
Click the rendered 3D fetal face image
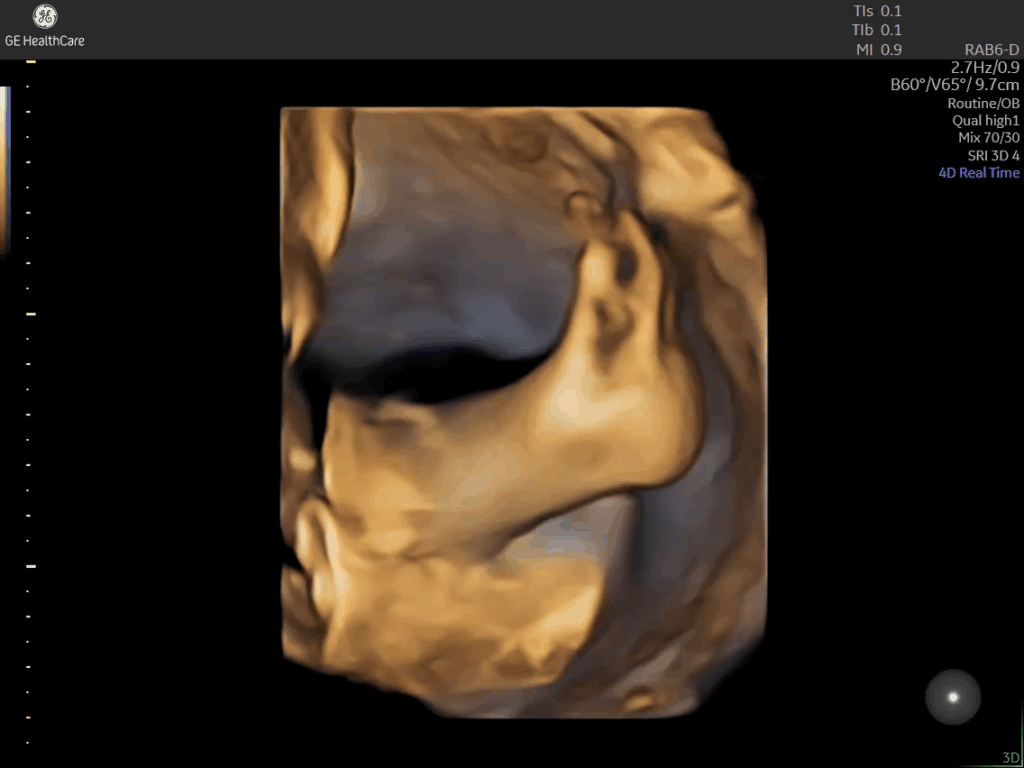(524, 413)
